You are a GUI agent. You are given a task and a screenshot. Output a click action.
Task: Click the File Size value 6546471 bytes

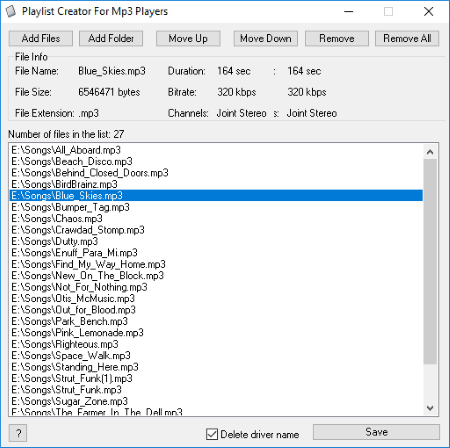tap(109, 92)
